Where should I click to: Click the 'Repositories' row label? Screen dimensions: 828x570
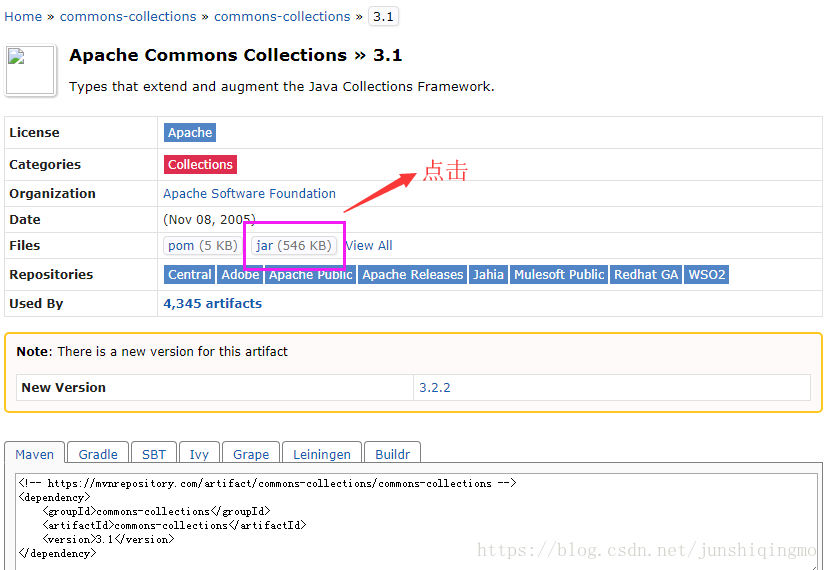(51, 275)
